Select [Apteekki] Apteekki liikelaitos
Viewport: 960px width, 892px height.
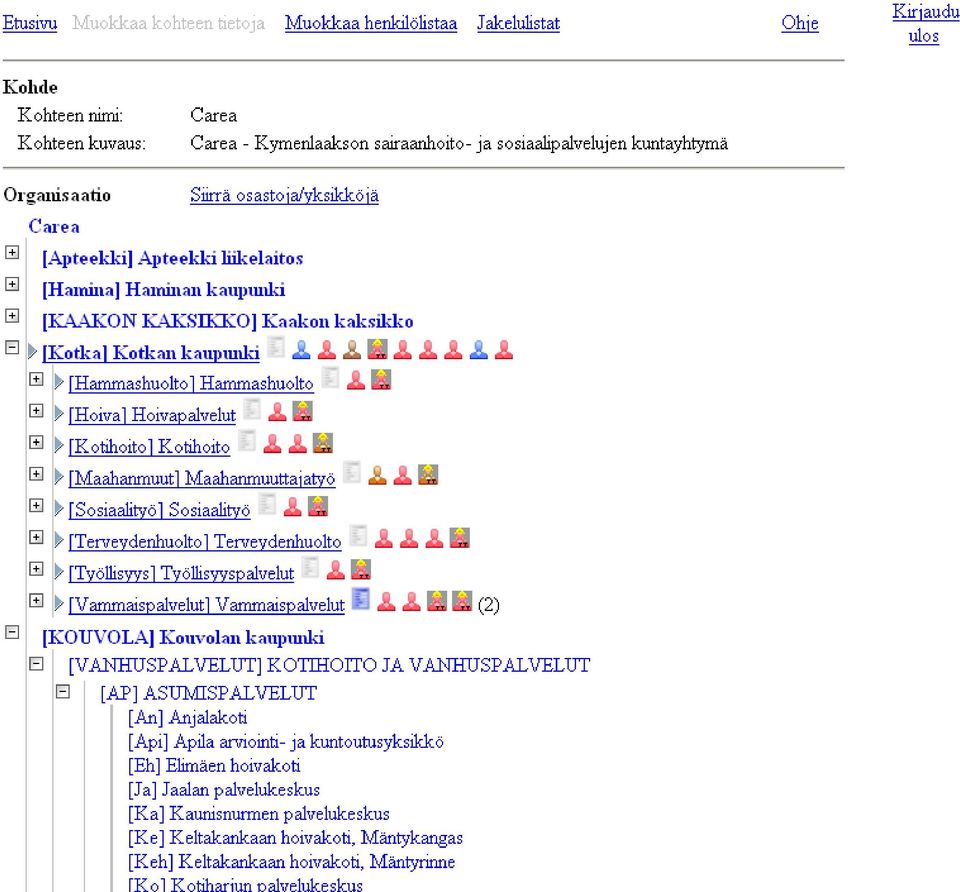click(x=173, y=258)
